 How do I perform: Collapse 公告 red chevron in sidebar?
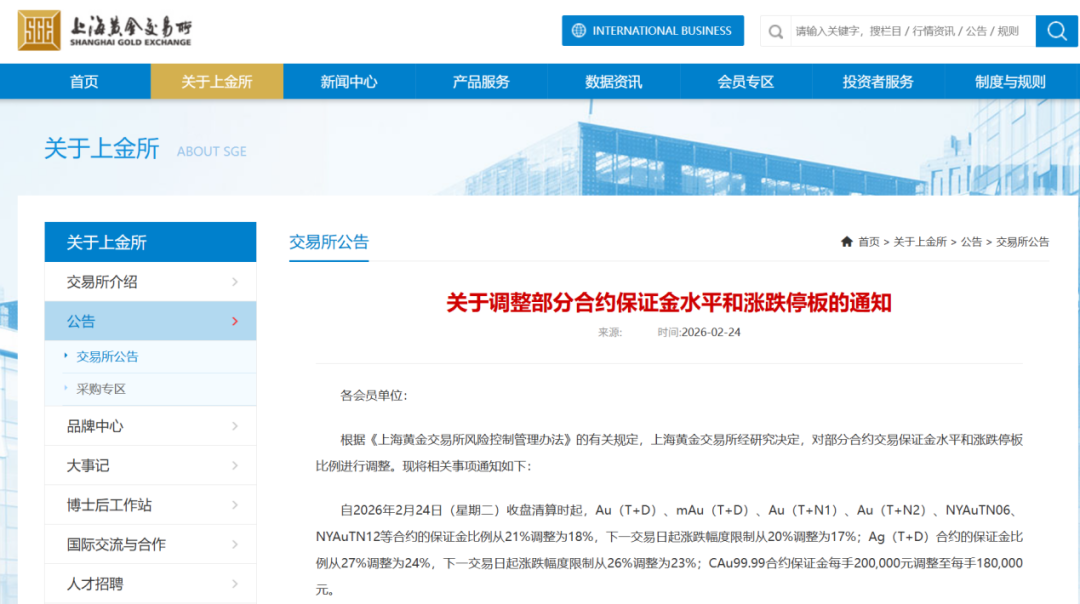click(x=235, y=321)
